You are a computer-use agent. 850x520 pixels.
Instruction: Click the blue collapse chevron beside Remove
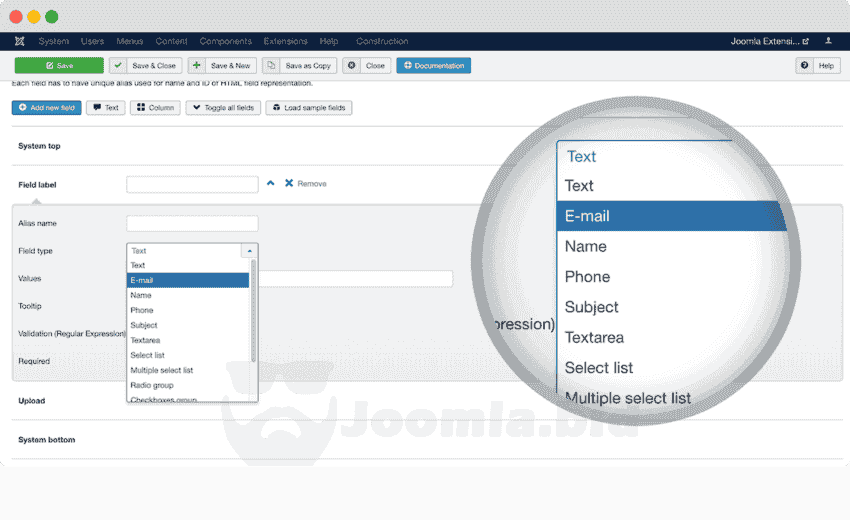pyautogui.click(x=270, y=183)
